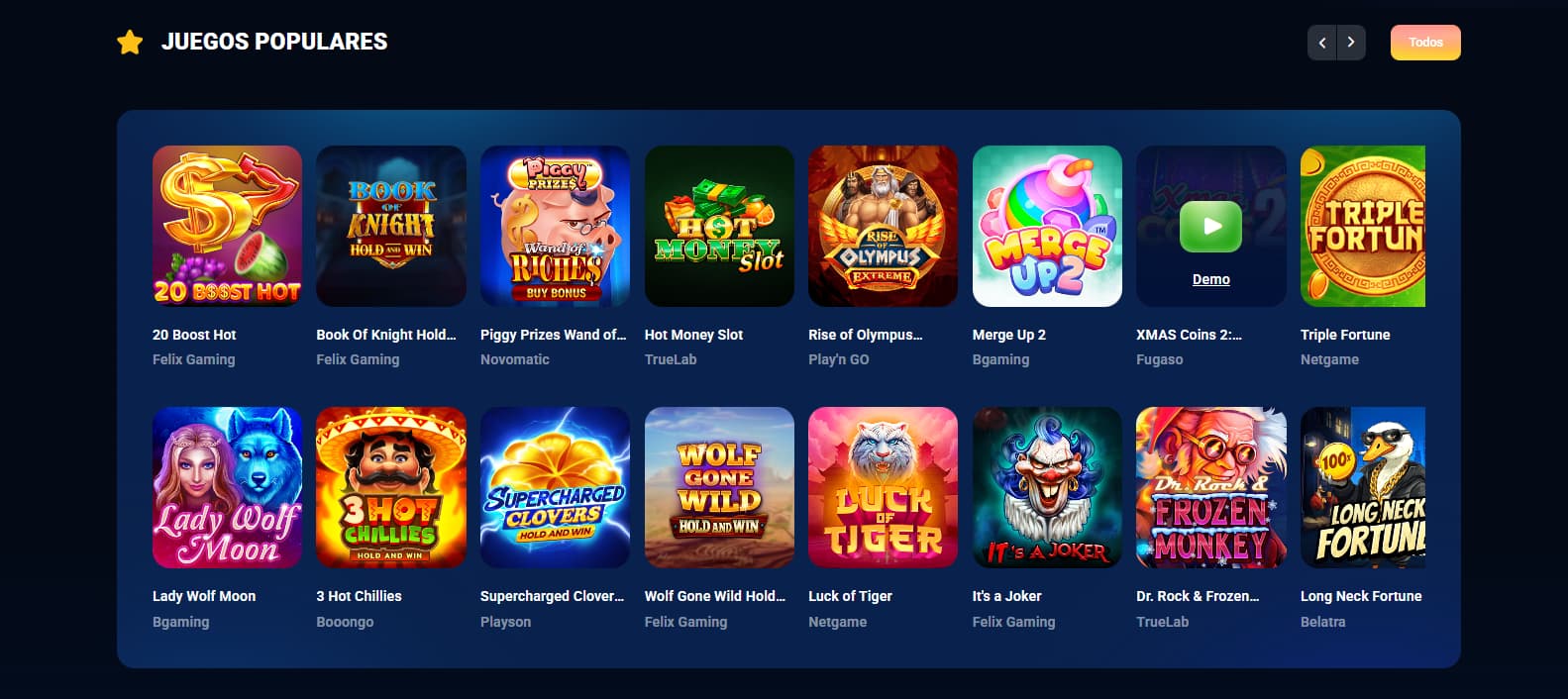
Task: Open the Merge Up 2 game tile
Action: tap(1047, 226)
